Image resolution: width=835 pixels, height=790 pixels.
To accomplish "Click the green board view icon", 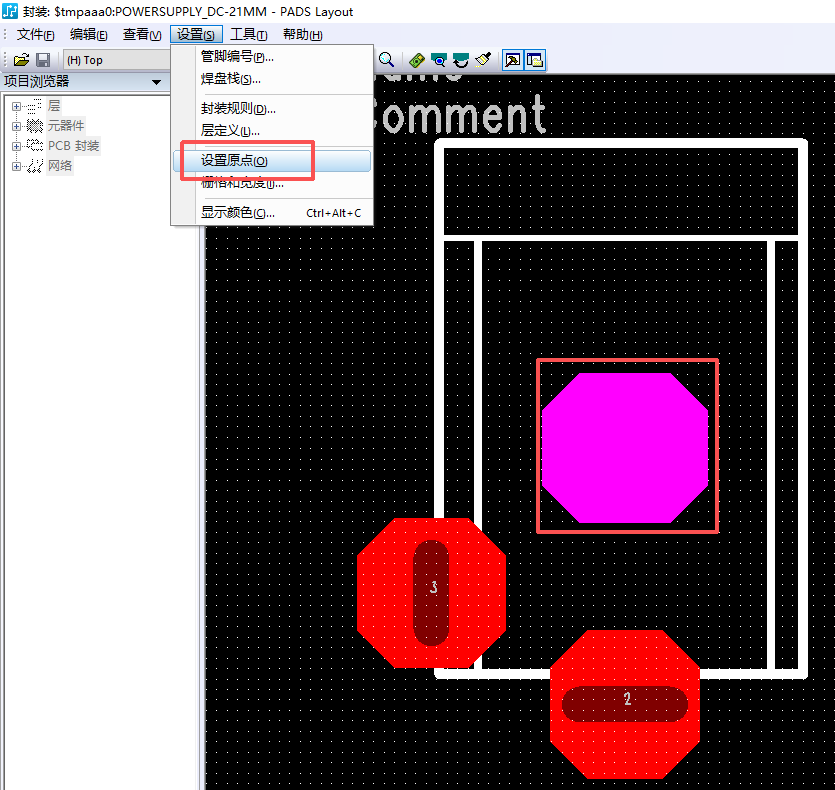I will pyautogui.click(x=417, y=60).
